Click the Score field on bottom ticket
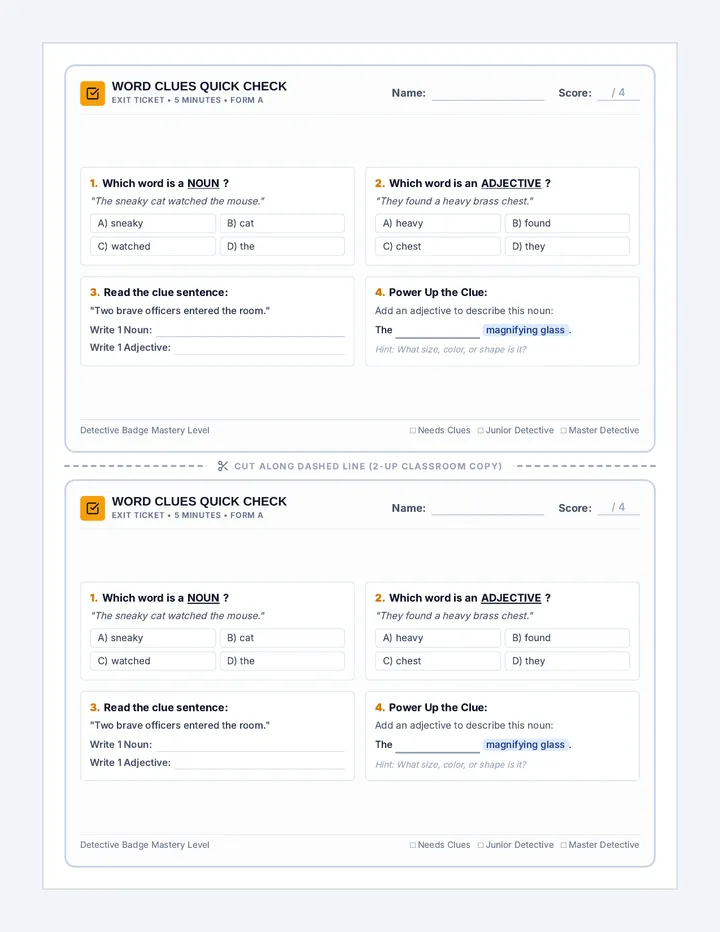 click(x=618, y=508)
